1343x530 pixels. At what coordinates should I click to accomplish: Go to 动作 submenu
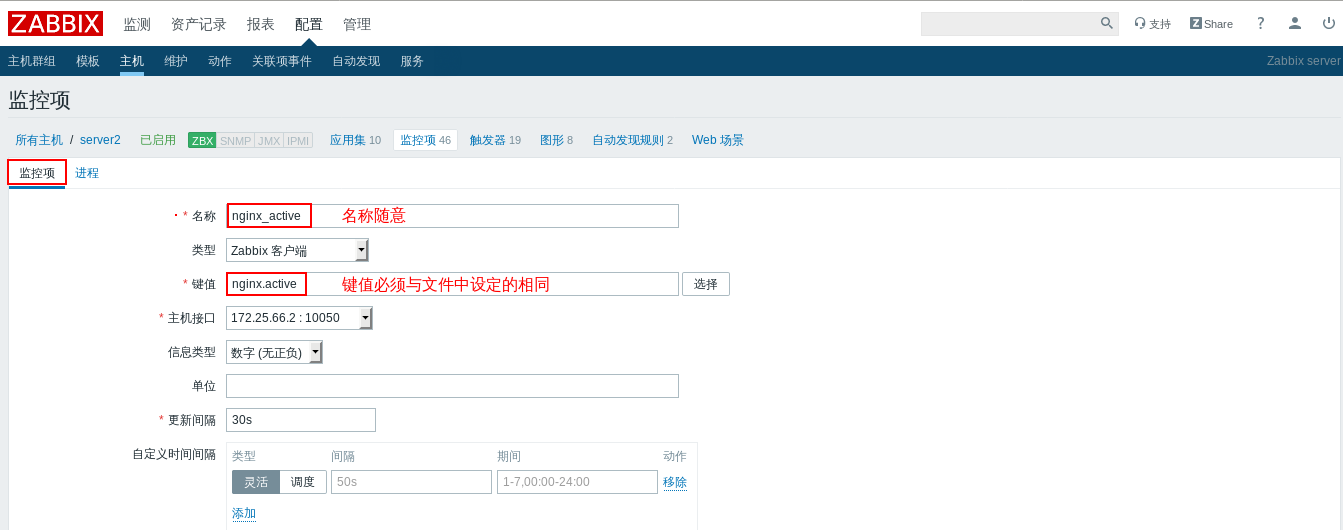pos(220,61)
